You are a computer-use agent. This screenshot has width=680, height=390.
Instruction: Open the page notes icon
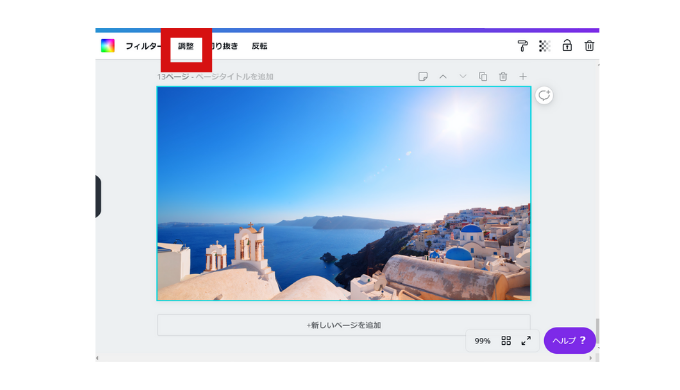pos(423,77)
